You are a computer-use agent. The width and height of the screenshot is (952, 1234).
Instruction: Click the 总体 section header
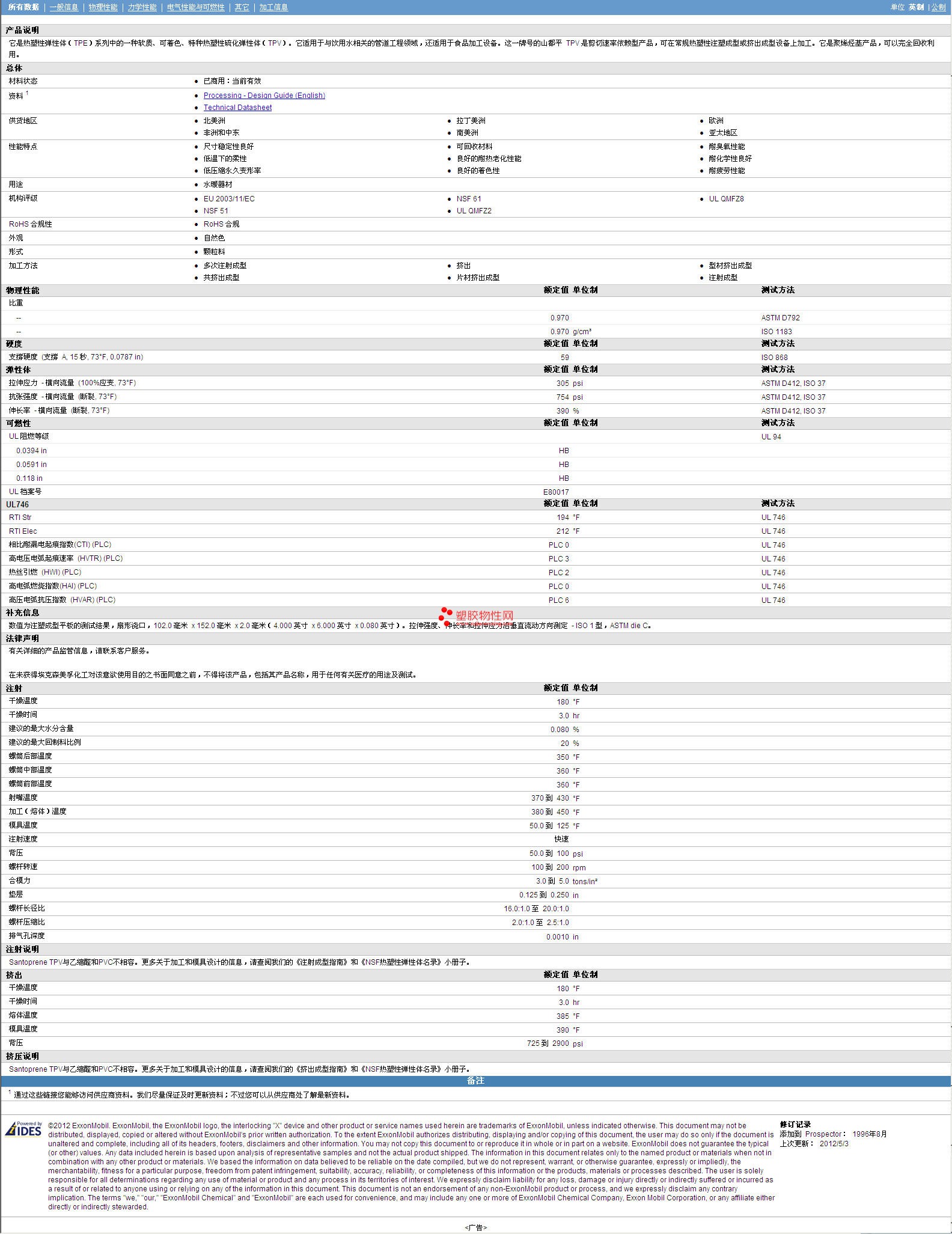click(14, 68)
